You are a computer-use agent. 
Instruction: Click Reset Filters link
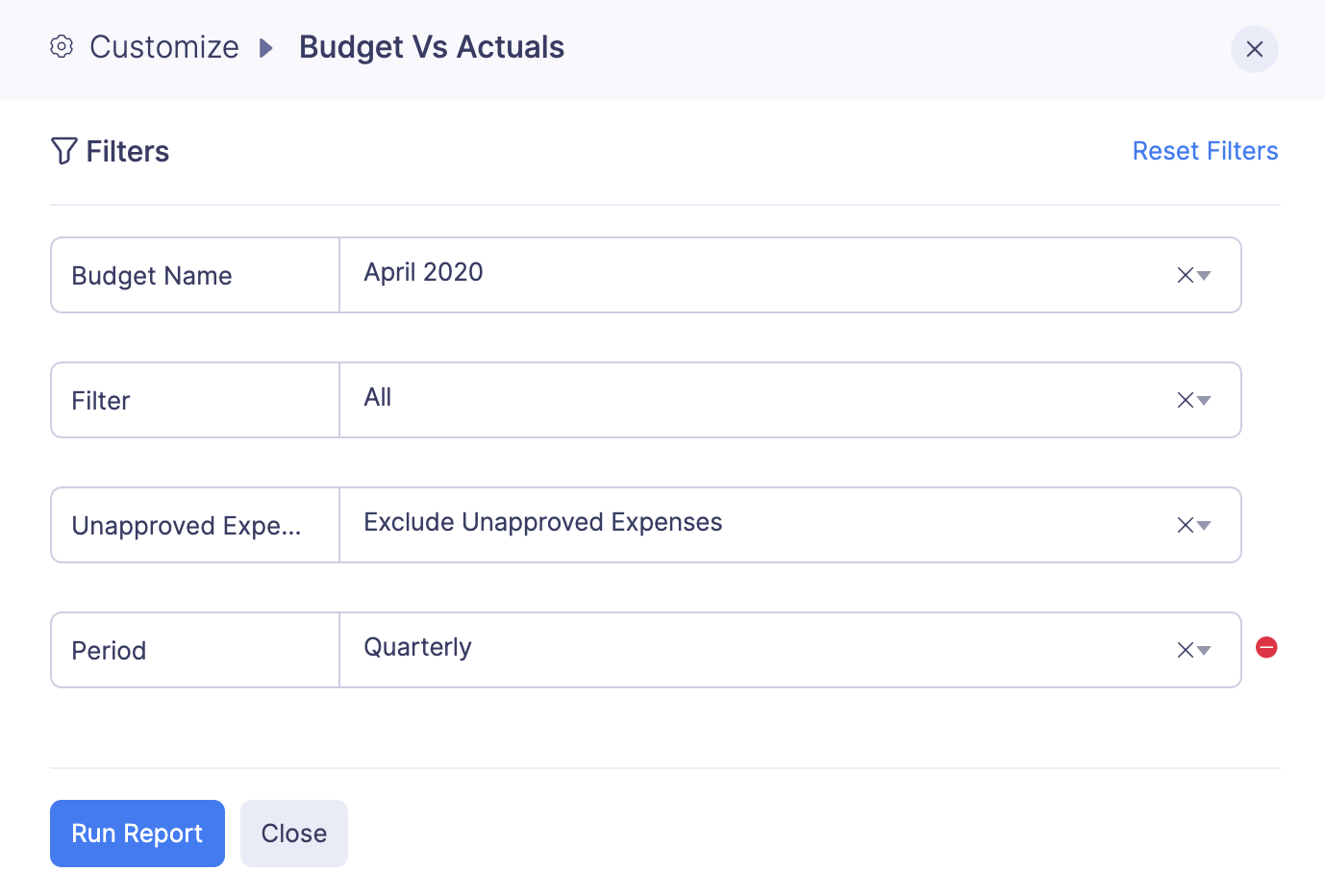[1205, 151]
